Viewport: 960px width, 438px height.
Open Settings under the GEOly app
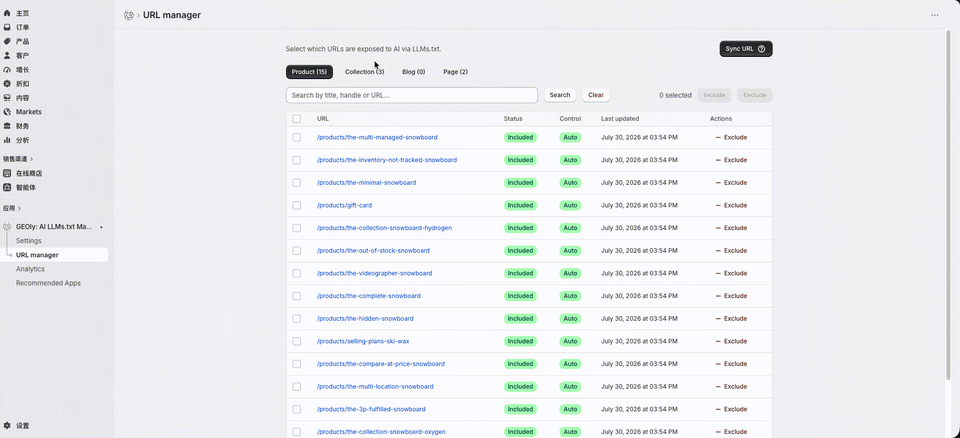[x=29, y=241]
